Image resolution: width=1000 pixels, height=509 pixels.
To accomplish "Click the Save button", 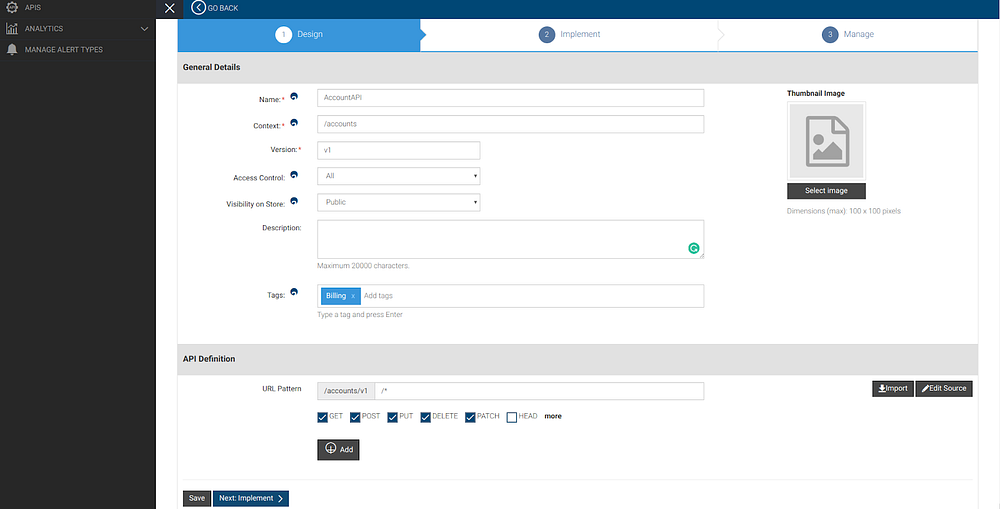I will click(x=197, y=498).
